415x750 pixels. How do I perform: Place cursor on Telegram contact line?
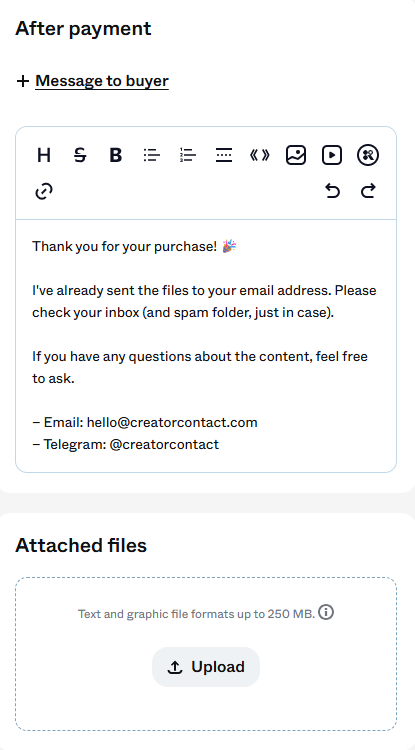(126, 444)
